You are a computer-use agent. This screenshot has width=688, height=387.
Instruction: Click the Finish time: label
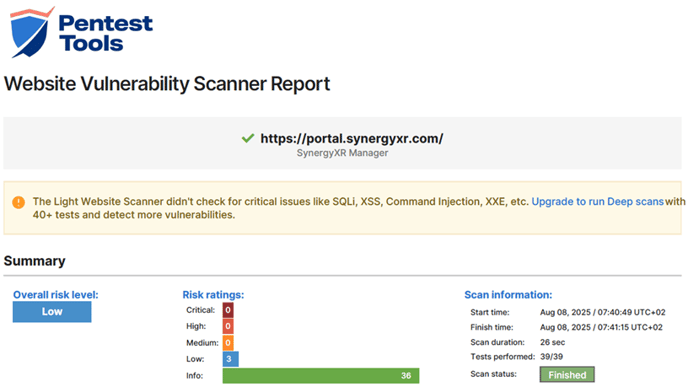pos(491,327)
